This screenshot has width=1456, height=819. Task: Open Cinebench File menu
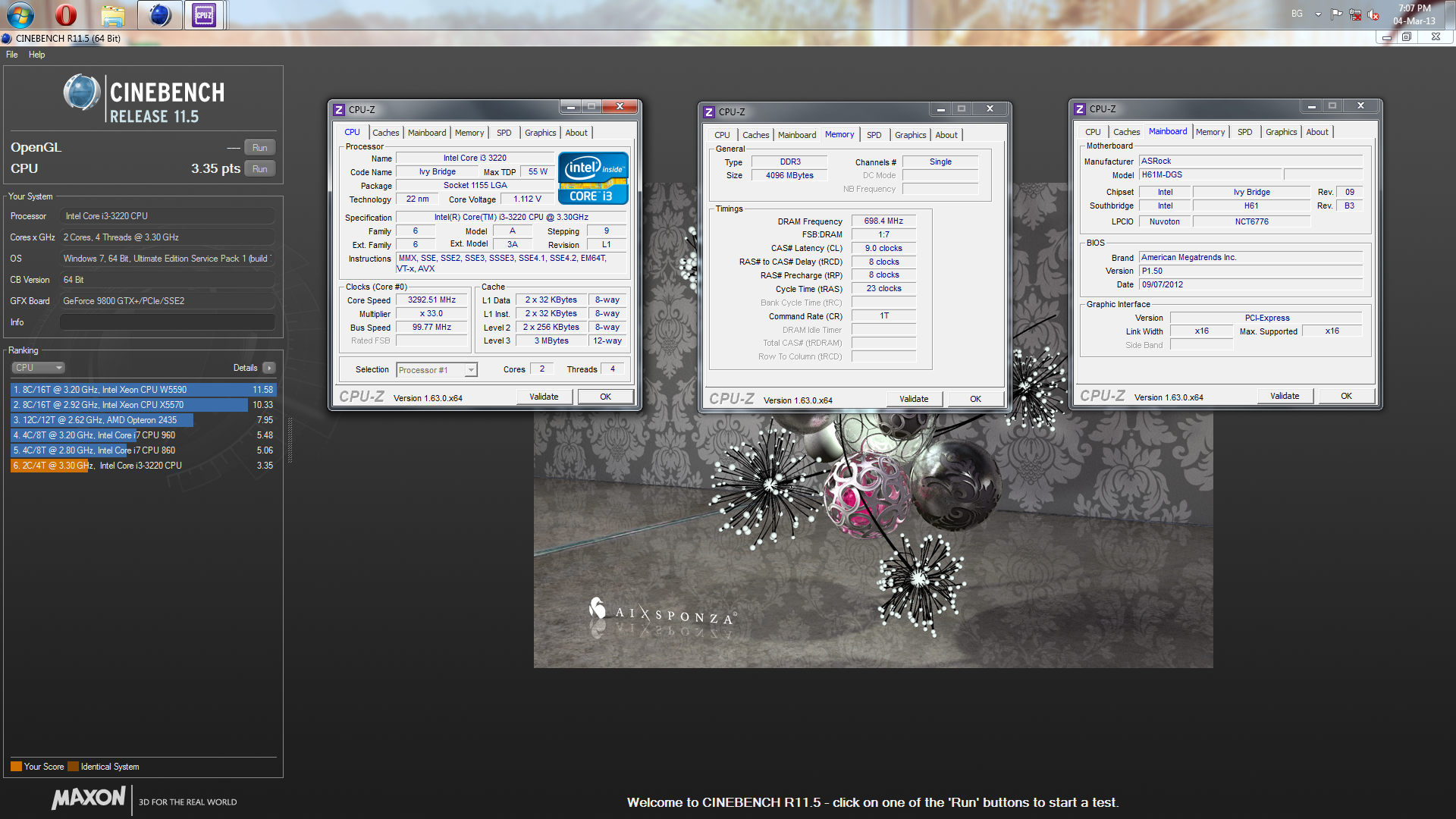tap(12, 55)
